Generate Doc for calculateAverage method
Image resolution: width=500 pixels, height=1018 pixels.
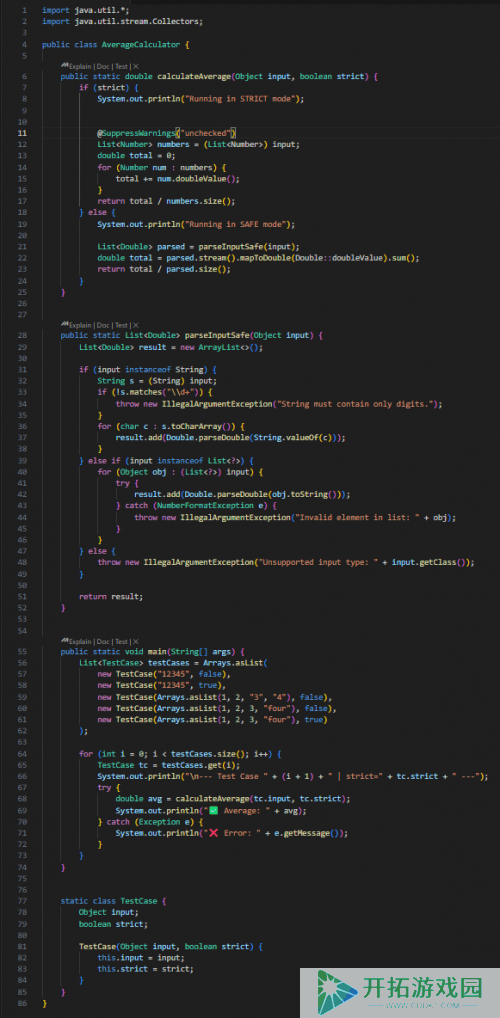pyautogui.click(x=104, y=66)
